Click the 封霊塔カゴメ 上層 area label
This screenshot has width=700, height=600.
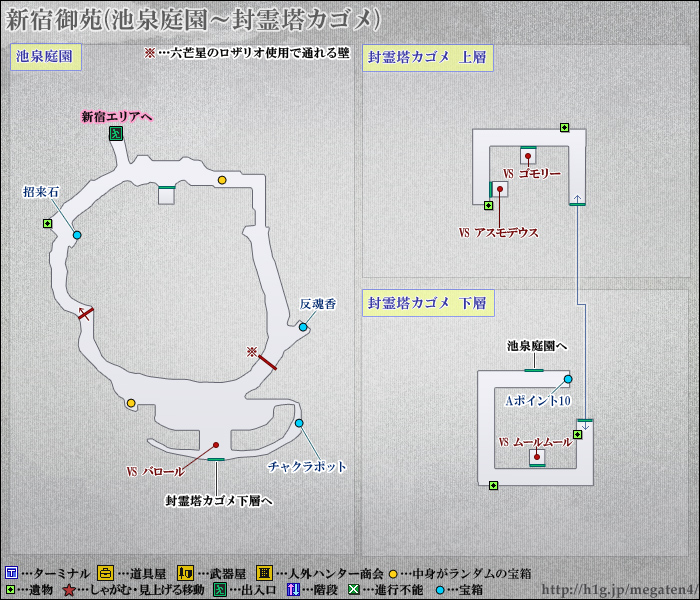[x=426, y=57]
